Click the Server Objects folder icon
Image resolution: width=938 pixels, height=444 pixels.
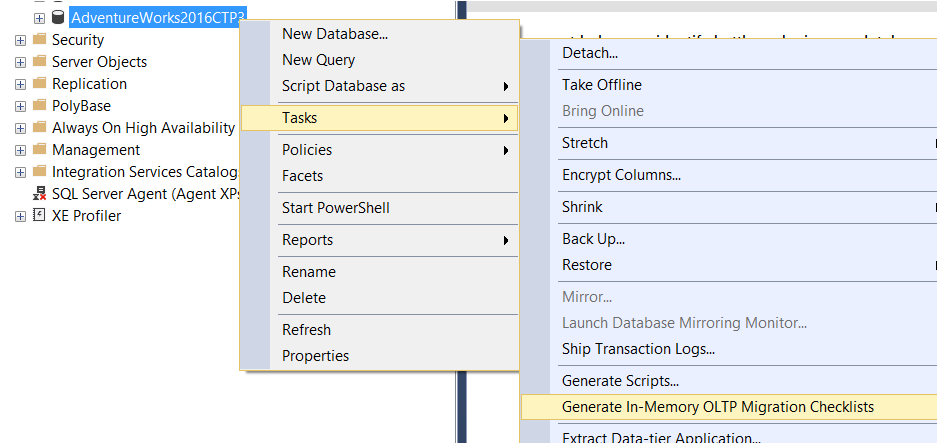point(39,62)
